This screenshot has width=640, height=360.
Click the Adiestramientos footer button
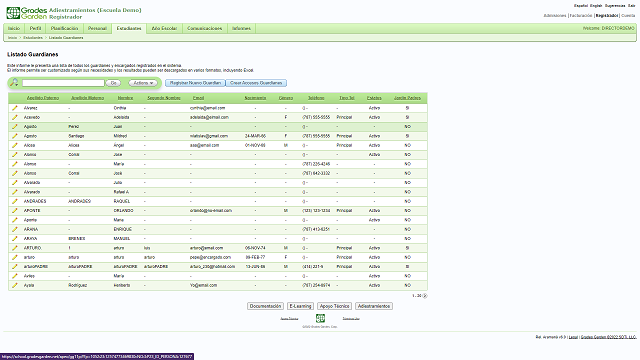(373, 306)
